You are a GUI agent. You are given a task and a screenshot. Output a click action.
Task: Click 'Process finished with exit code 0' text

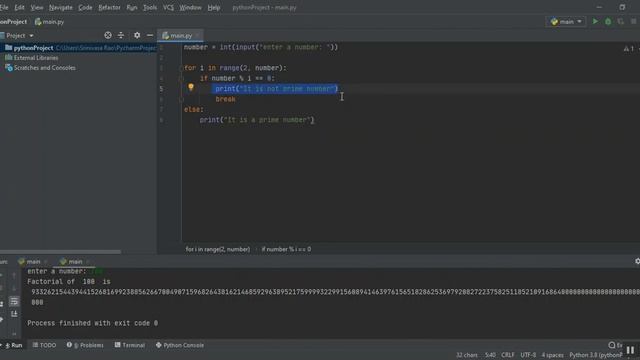(93, 323)
